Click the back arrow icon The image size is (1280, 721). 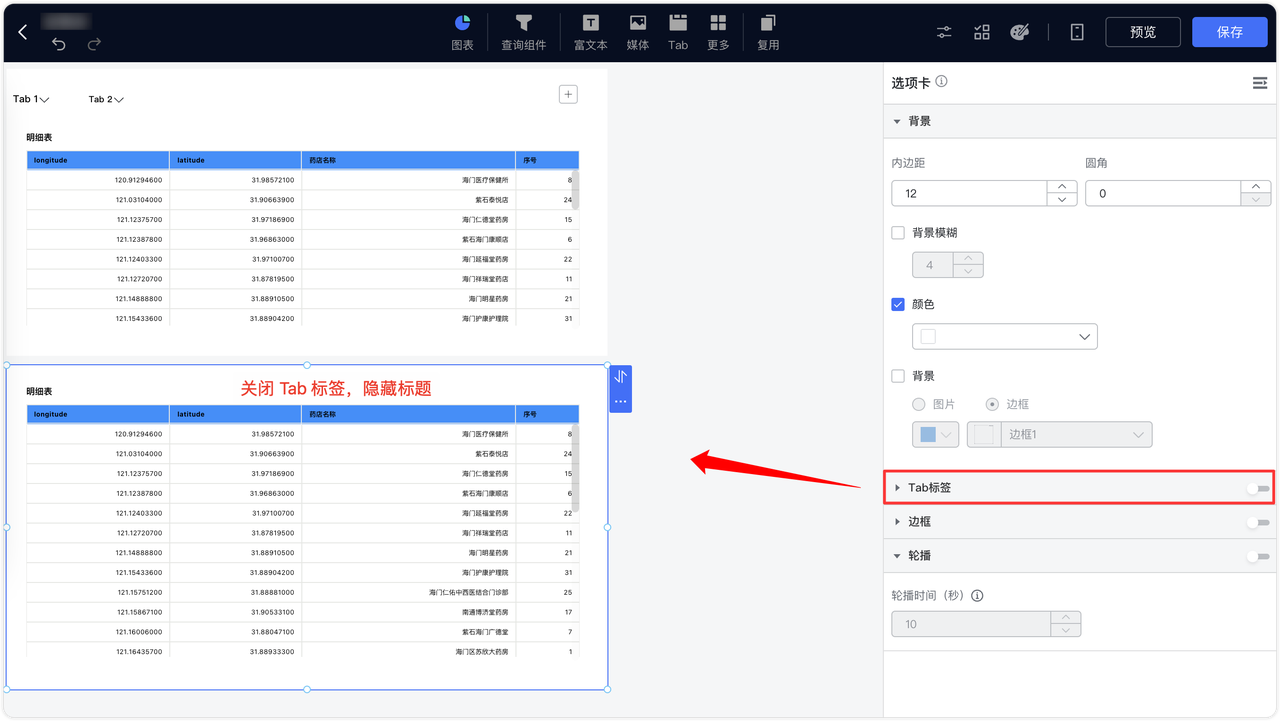pyautogui.click(x=23, y=32)
